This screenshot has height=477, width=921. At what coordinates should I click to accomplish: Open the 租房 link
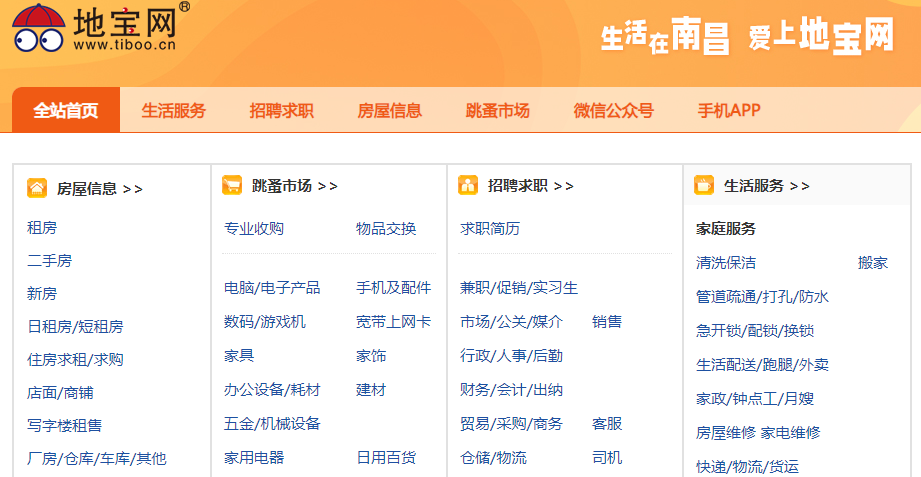click(x=42, y=227)
